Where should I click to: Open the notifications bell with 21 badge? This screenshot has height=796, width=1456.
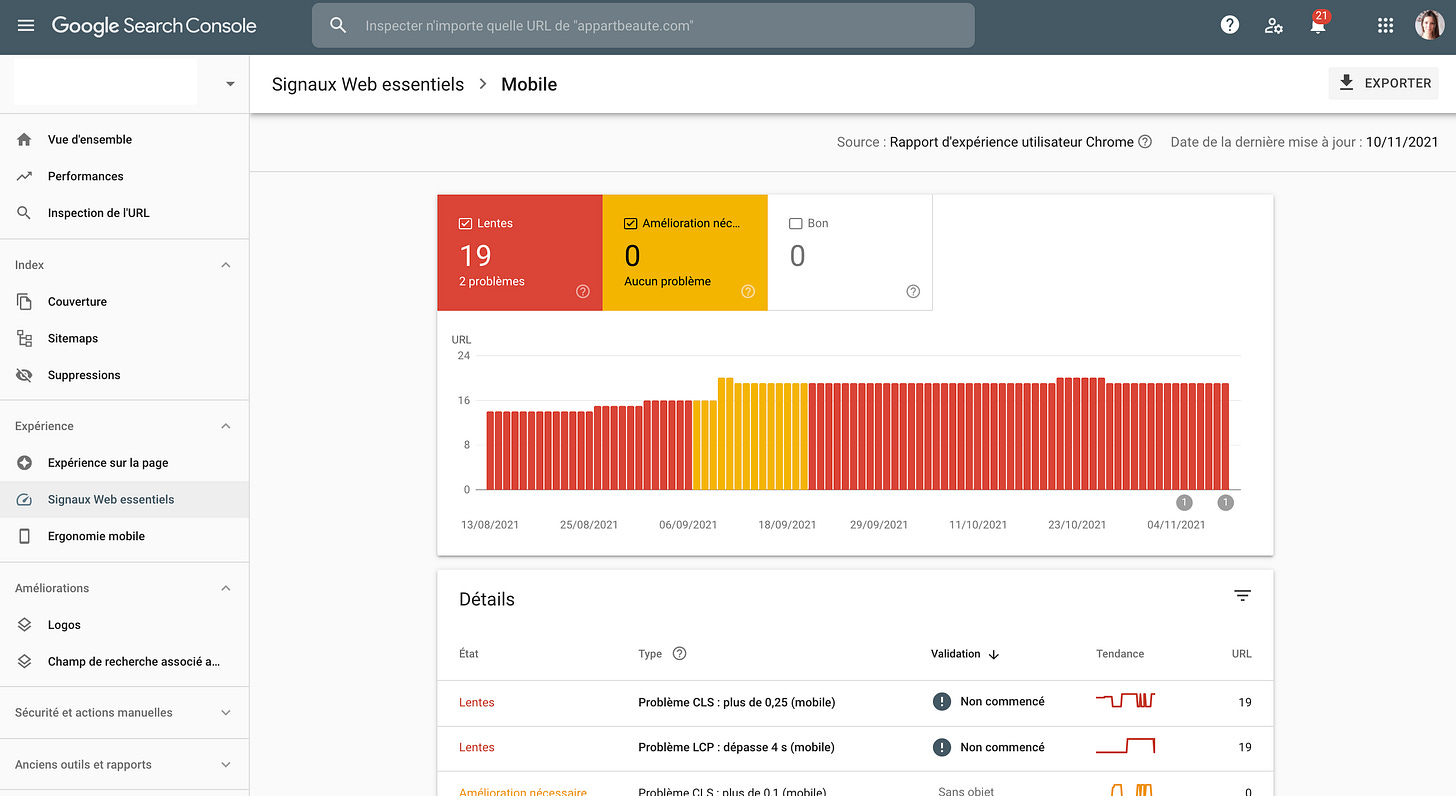coord(1318,25)
